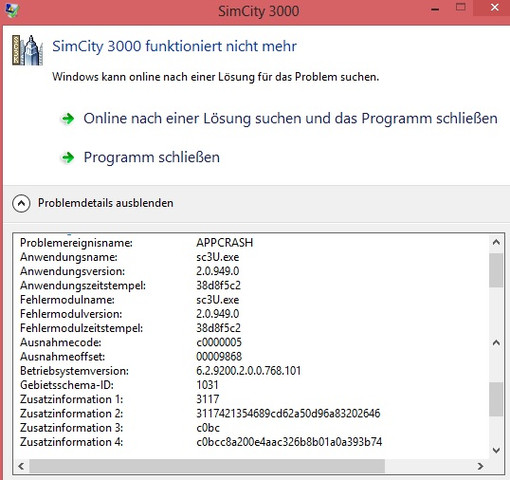Click the horizontal scroll left arrow
Screen dimensions: 510x480
21,466
